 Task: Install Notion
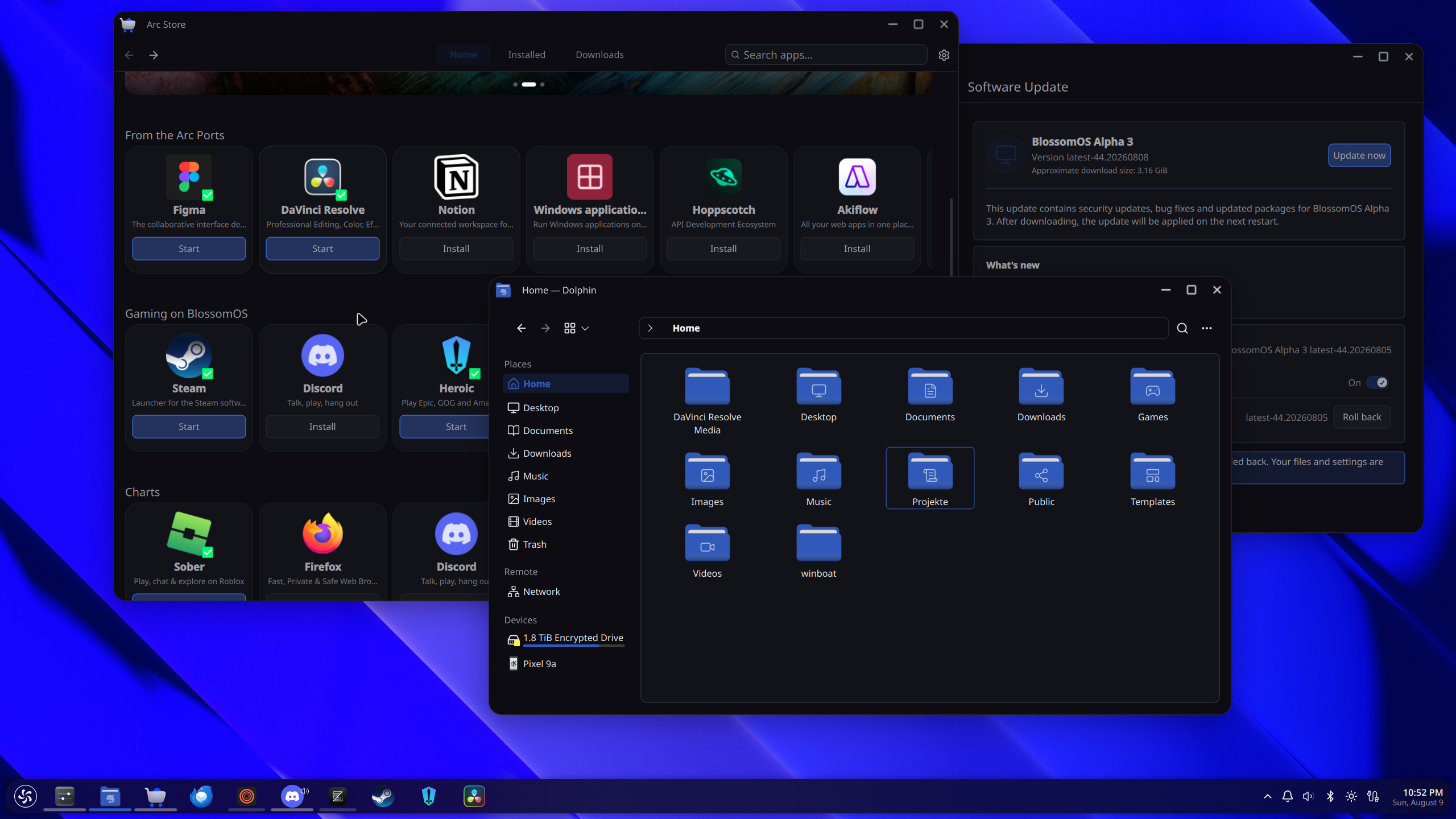456,249
